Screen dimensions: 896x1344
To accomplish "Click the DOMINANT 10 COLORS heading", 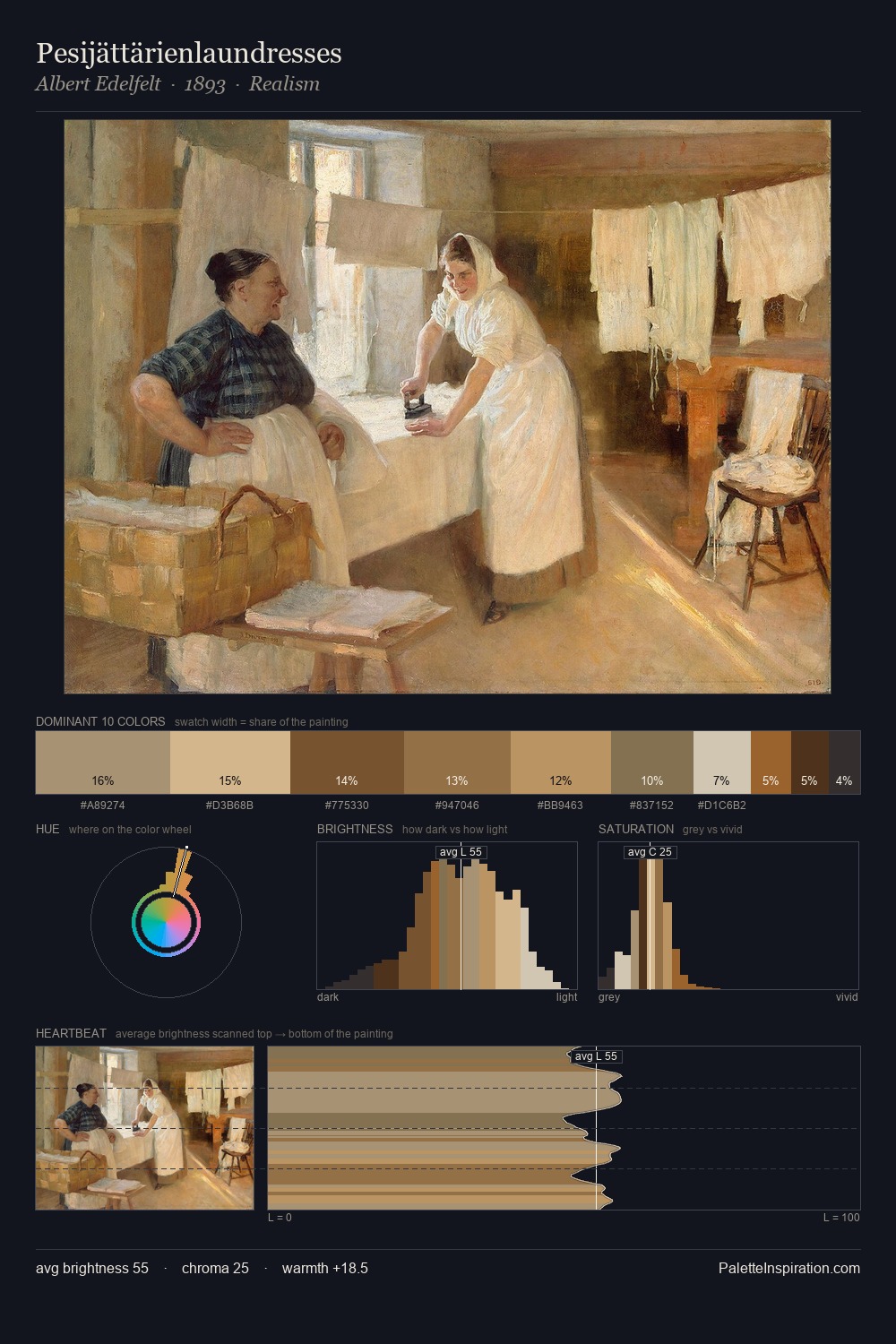I will (100, 721).
